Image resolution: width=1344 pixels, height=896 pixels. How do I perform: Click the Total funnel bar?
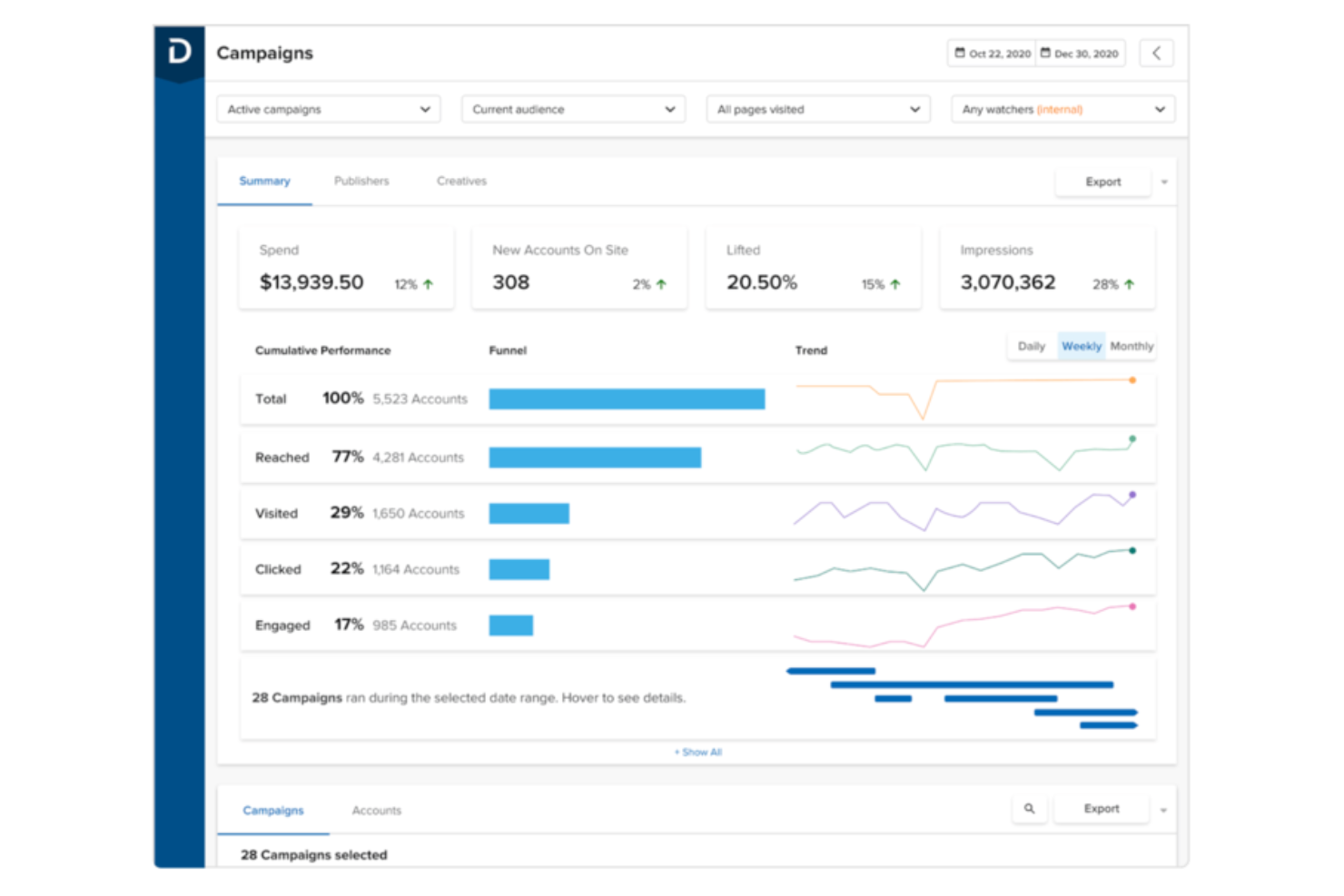tap(627, 399)
